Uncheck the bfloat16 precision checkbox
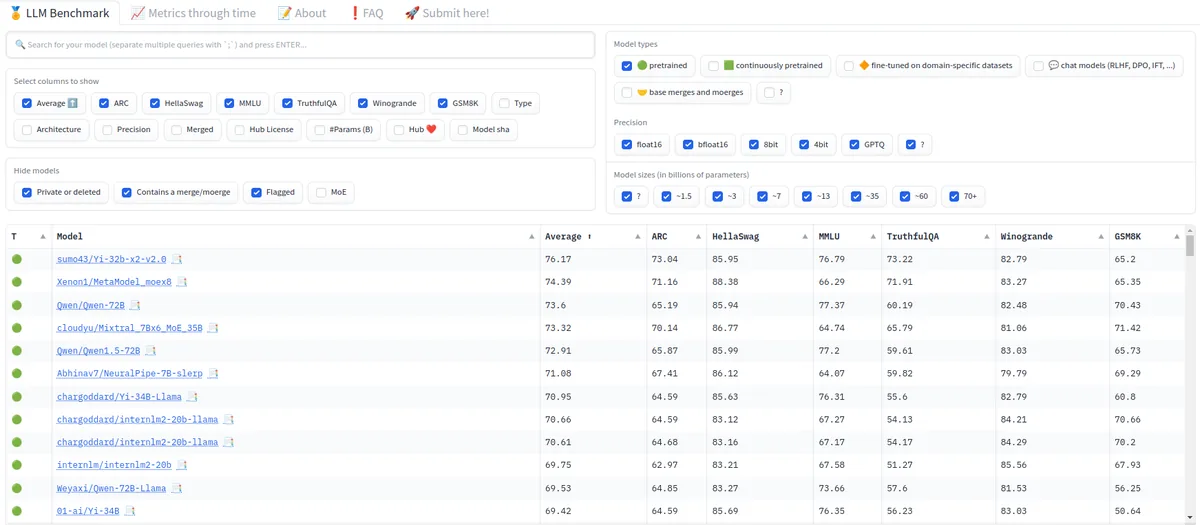Screen dimensions: 1200x525 click(x=688, y=144)
